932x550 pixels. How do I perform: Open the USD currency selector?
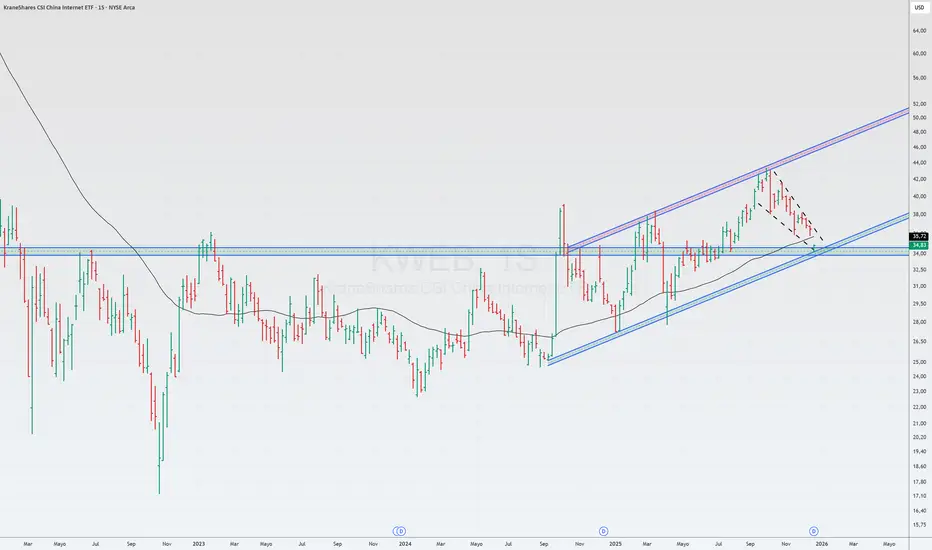[x=919, y=8]
